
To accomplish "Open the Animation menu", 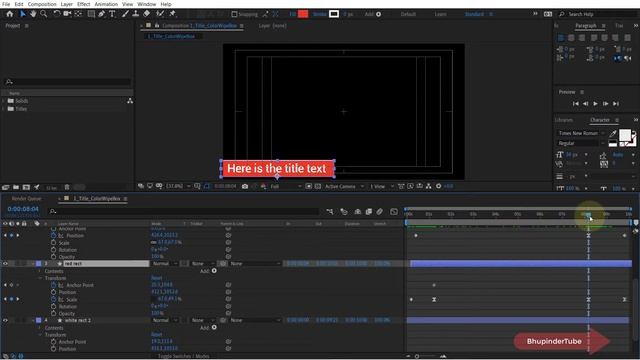I will 106,4.
